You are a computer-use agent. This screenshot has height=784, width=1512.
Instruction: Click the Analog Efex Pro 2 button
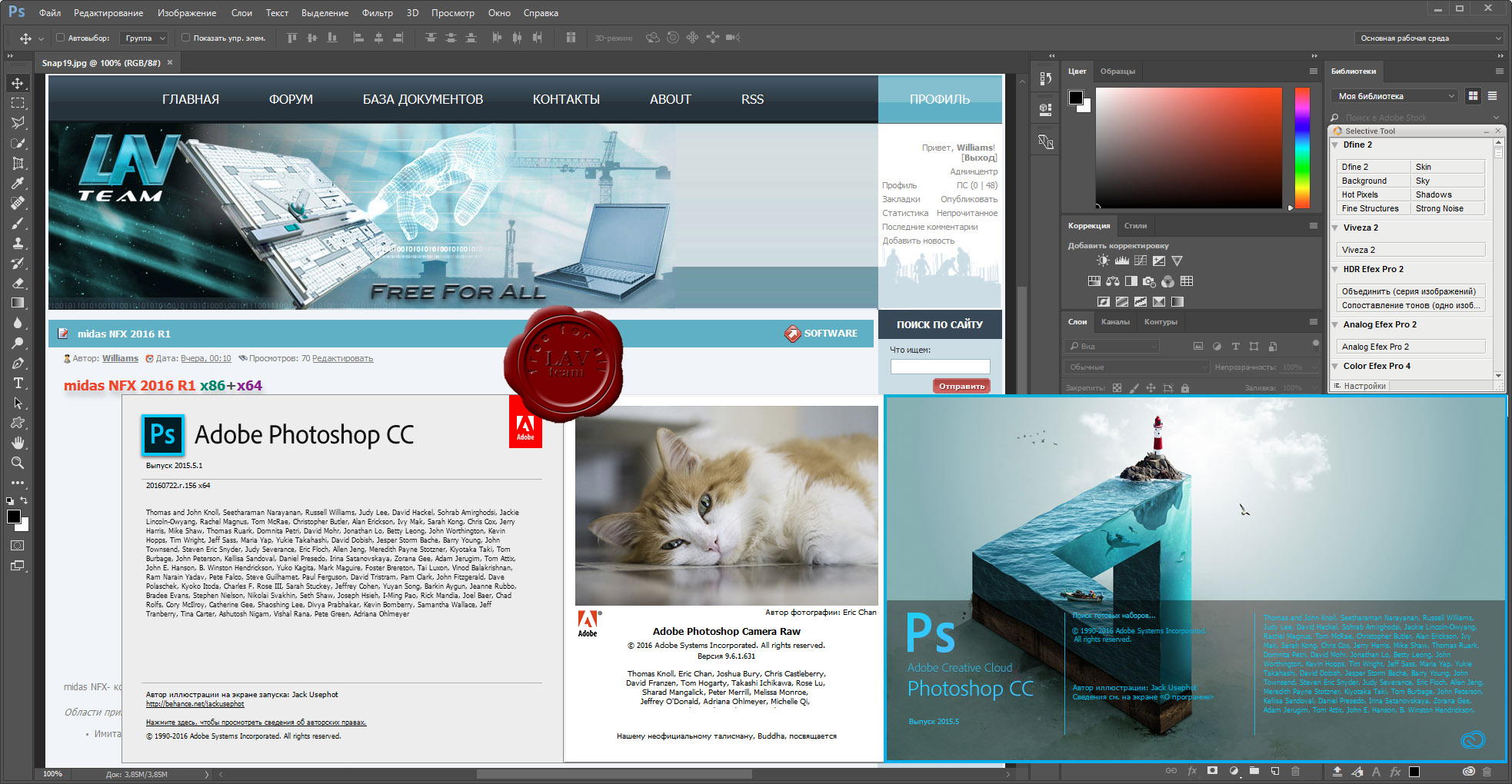click(1411, 347)
